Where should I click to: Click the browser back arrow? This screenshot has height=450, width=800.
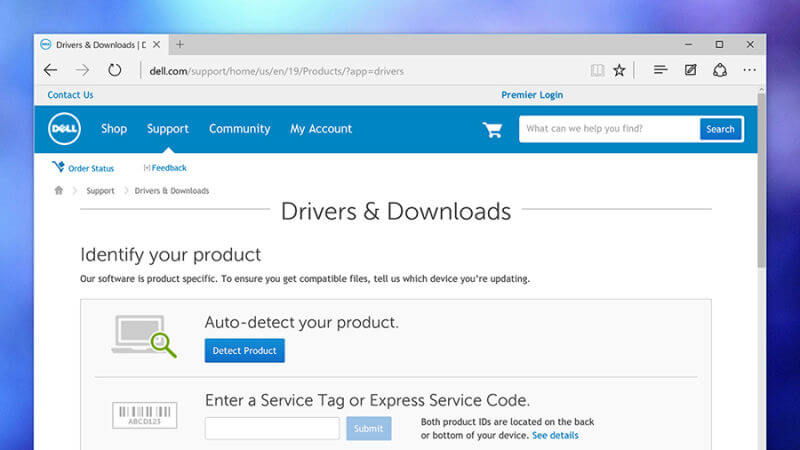51,70
